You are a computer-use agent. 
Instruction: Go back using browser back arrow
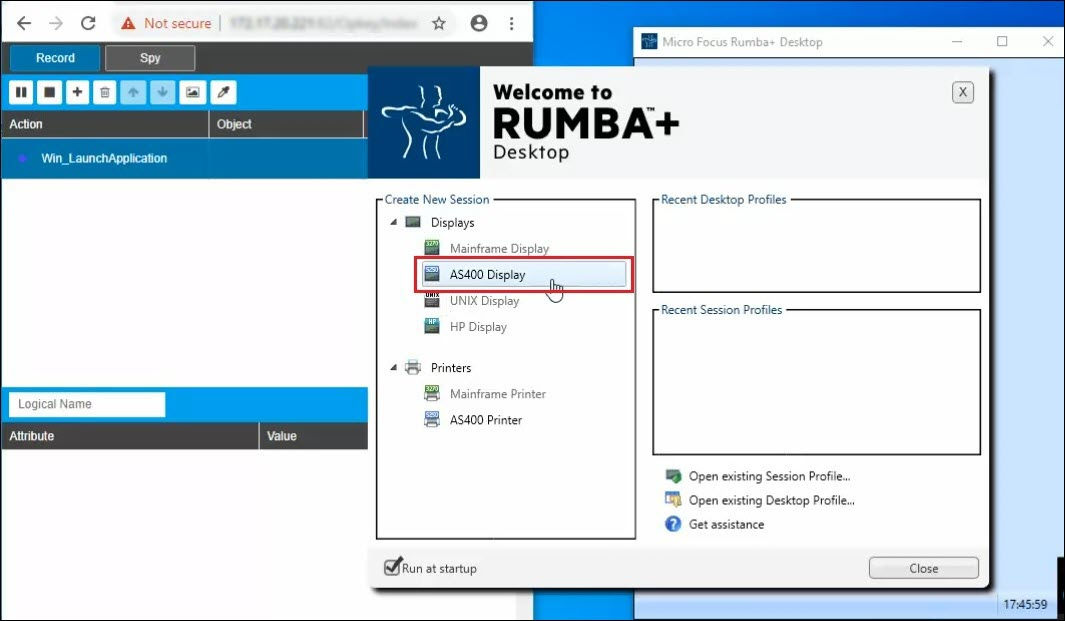click(x=24, y=23)
